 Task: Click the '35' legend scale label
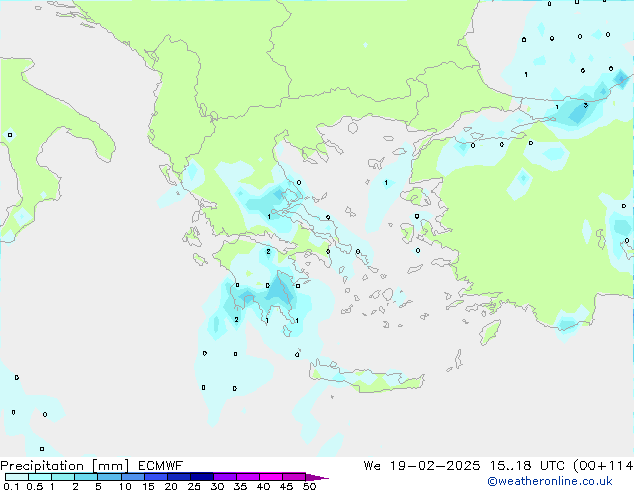240,486
